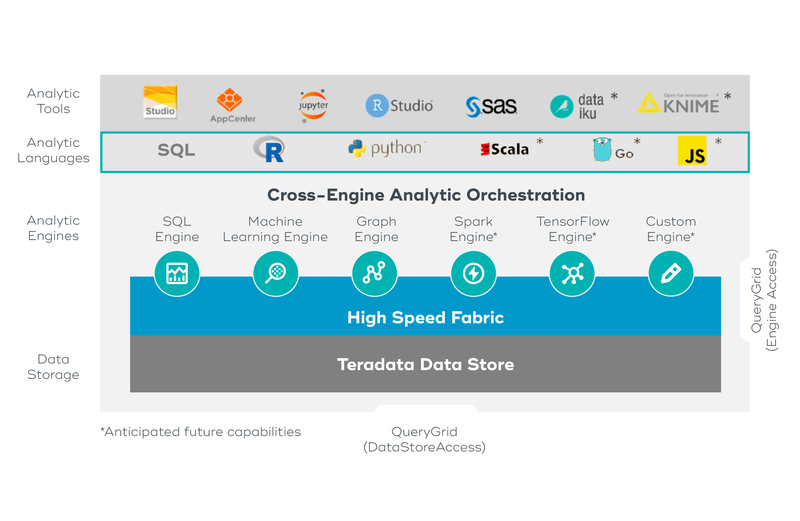Click the Teradata Studio icon
Screen dimensions: 800x521
click(x=160, y=102)
